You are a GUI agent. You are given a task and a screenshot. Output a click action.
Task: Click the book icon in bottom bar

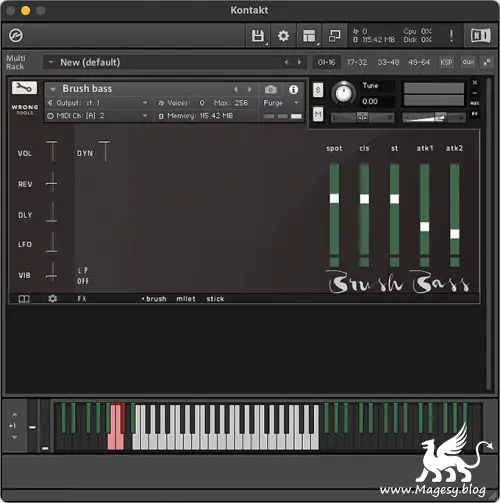pyautogui.click(x=24, y=299)
